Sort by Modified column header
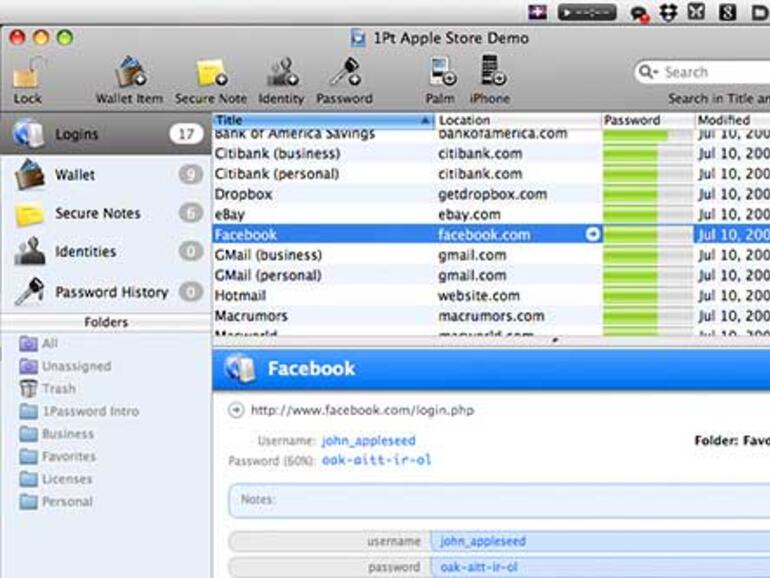This screenshot has width=770, height=578. coord(733,120)
